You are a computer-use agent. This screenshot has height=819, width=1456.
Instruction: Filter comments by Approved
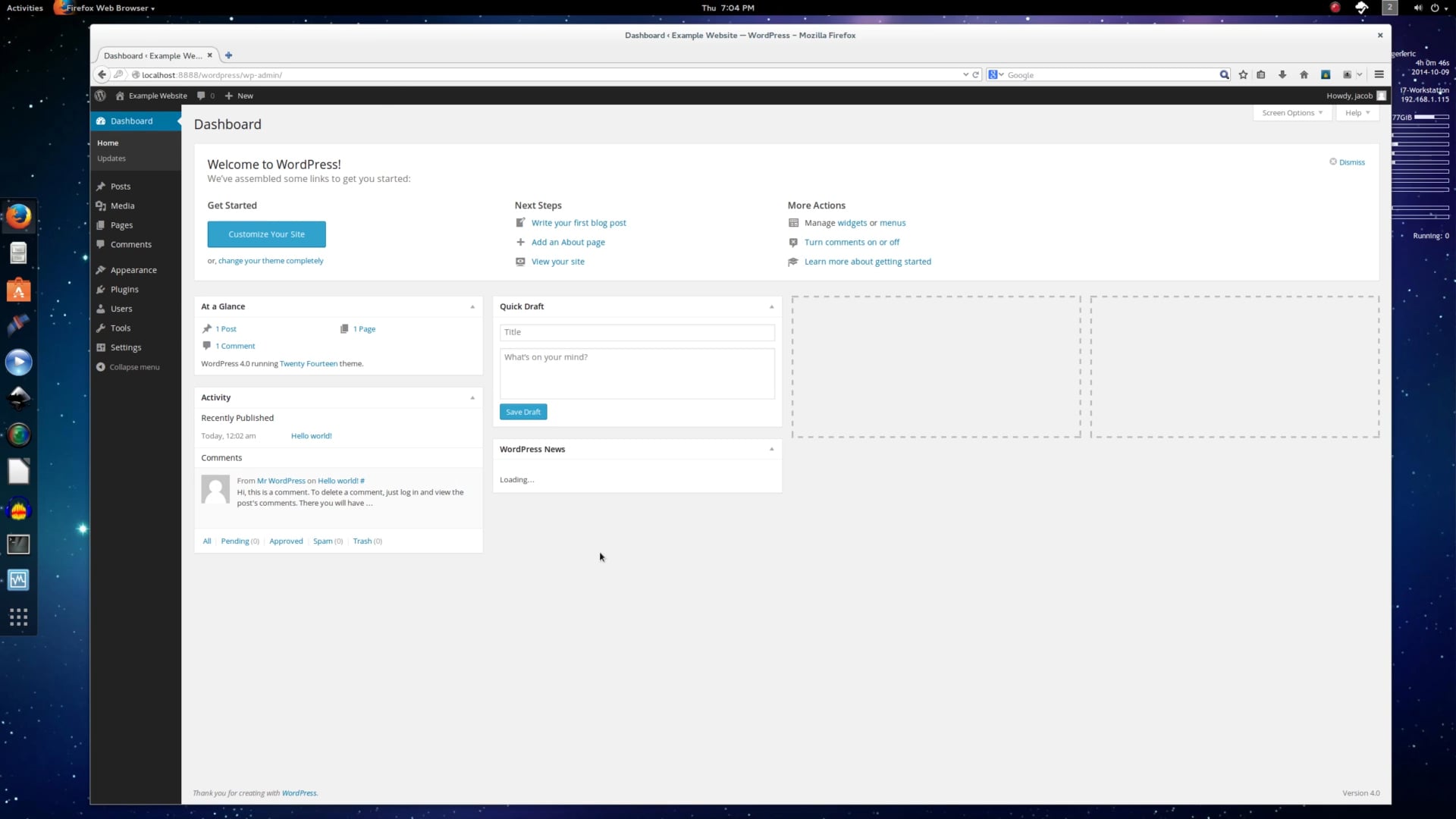click(286, 541)
